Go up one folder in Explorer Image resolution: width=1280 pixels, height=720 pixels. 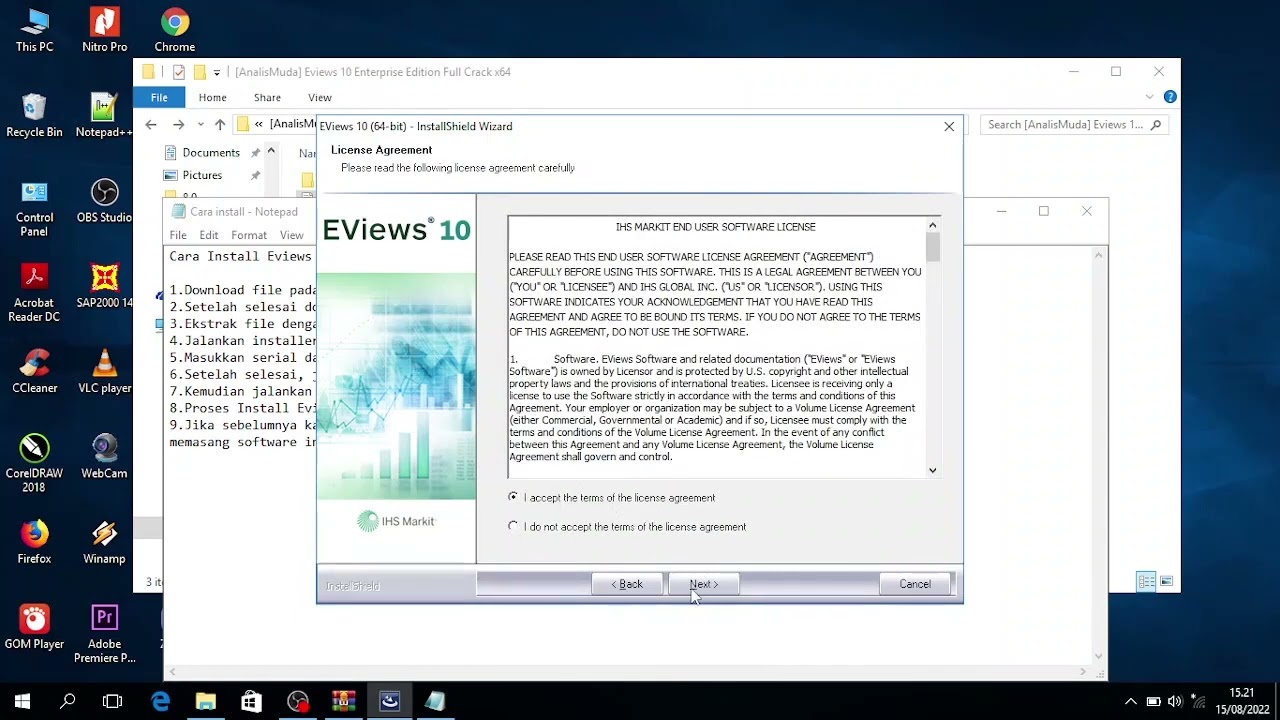pyautogui.click(x=220, y=124)
